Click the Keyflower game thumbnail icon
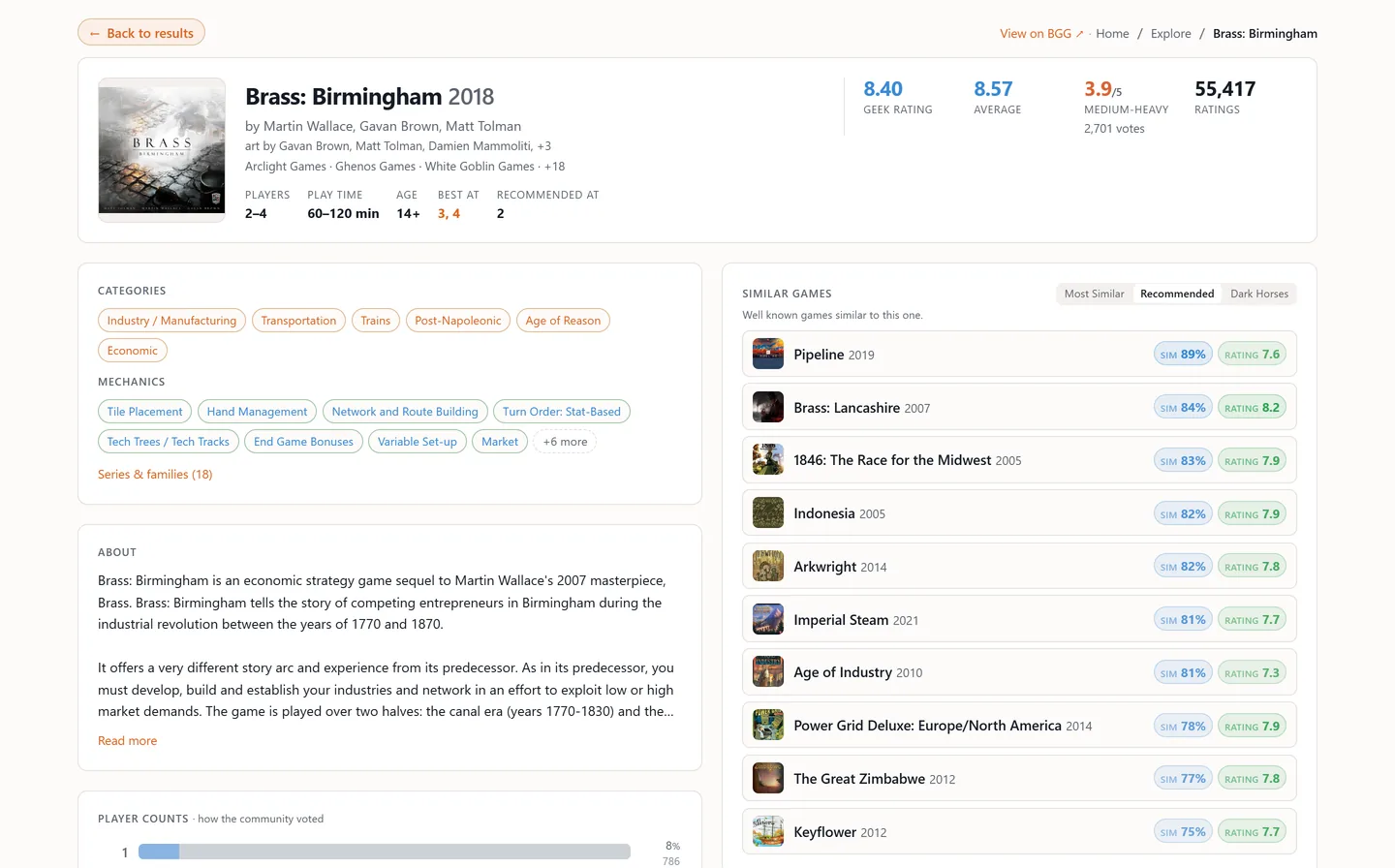Viewport: 1395px width, 868px height. click(x=768, y=832)
